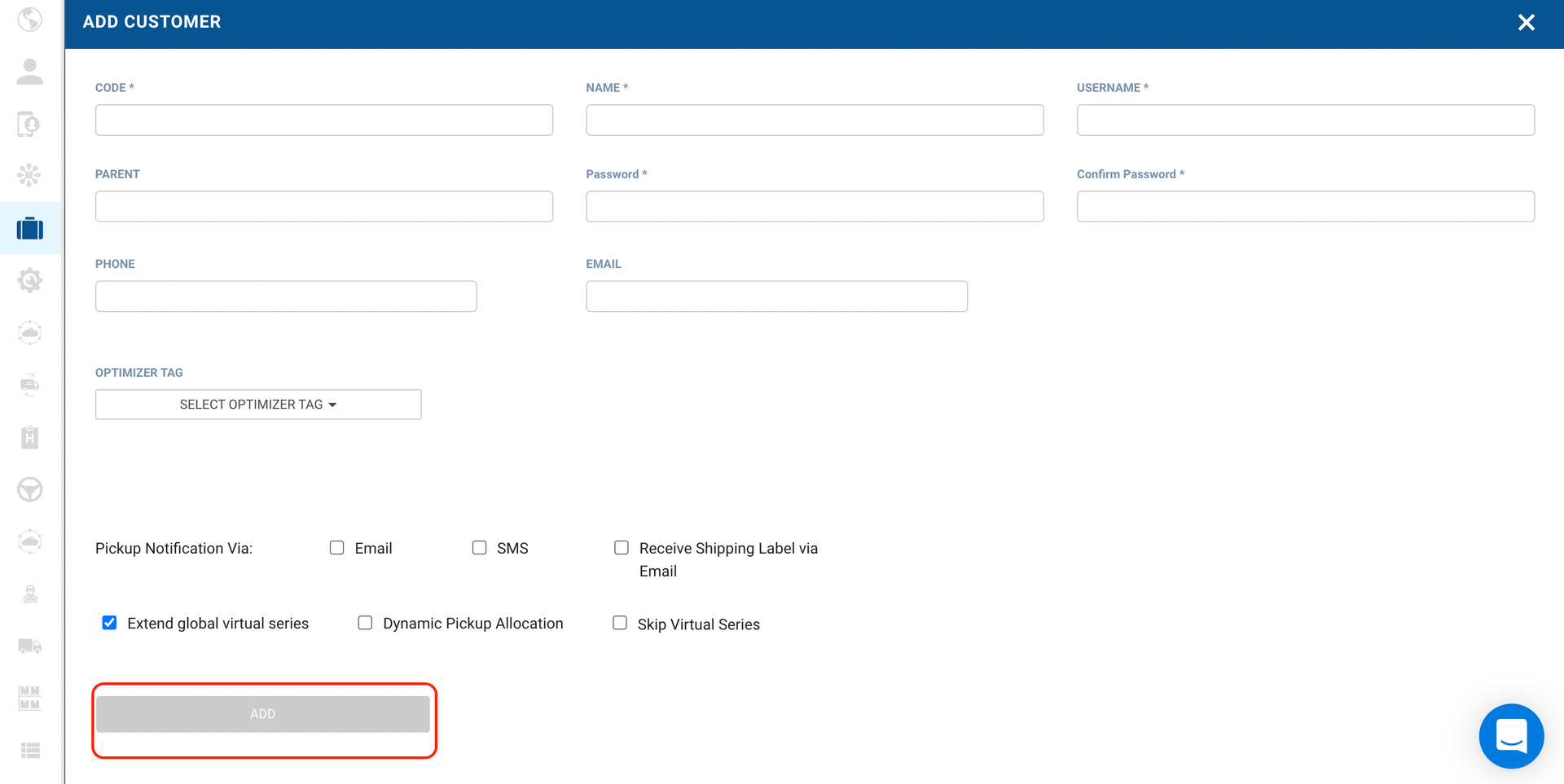Image resolution: width=1564 pixels, height=784 pixels.
Task: Select the active briefcase sidebar icon
Action: (30, 229)
